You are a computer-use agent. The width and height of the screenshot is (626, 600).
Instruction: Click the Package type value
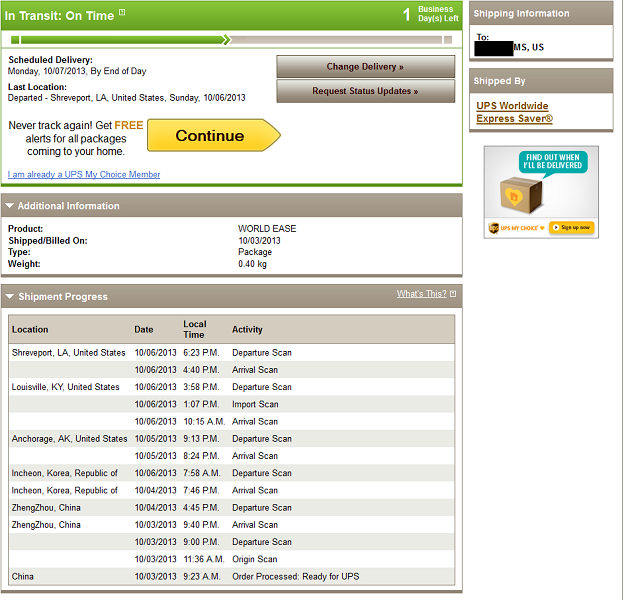click(255, 252)
